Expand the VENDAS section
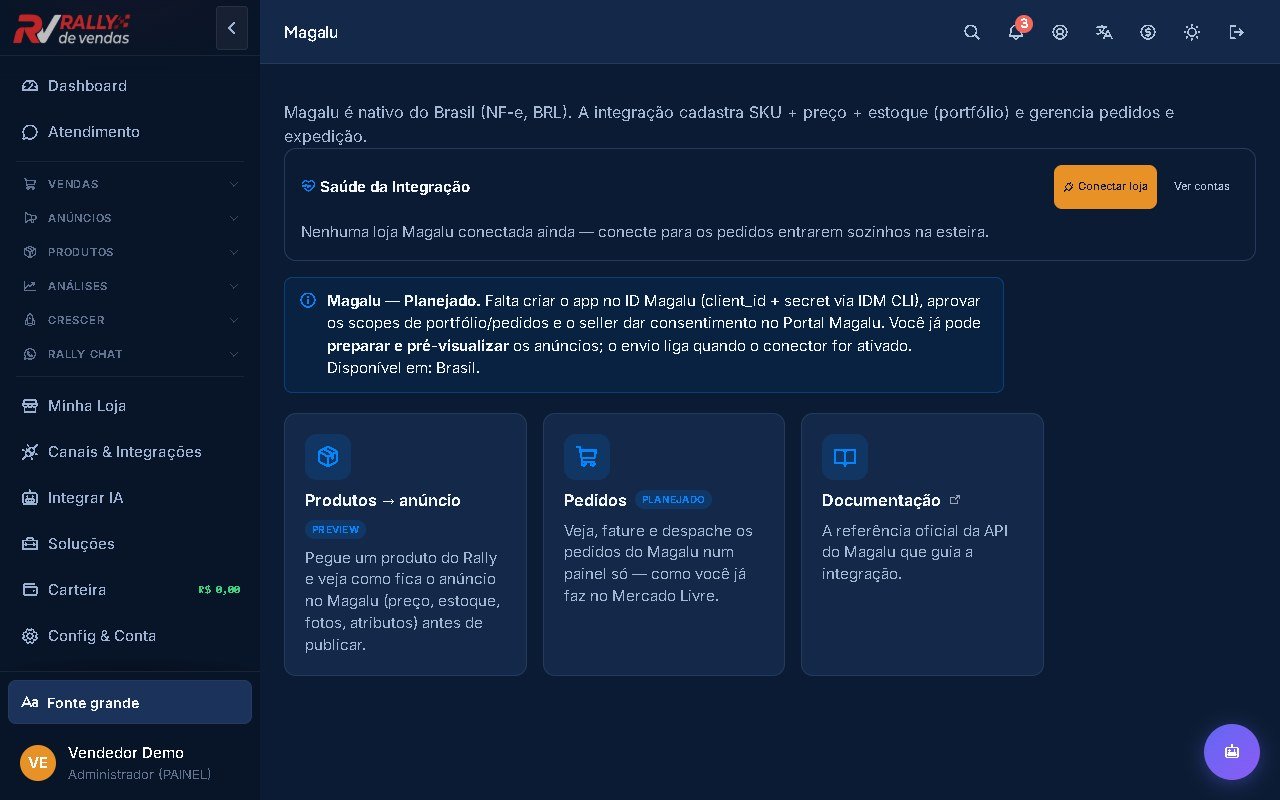 (x=130, y=184)
